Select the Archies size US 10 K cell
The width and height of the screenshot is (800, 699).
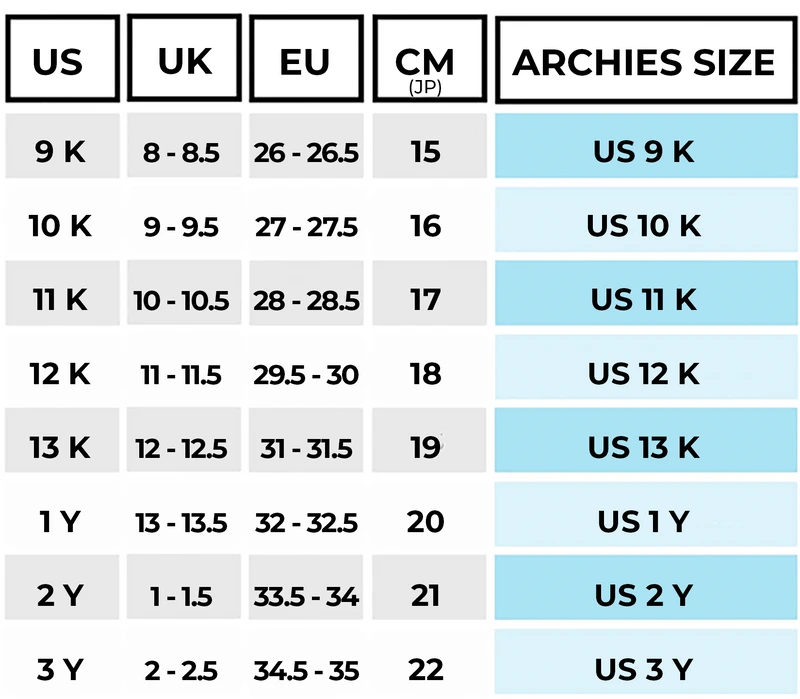point(644,226)
